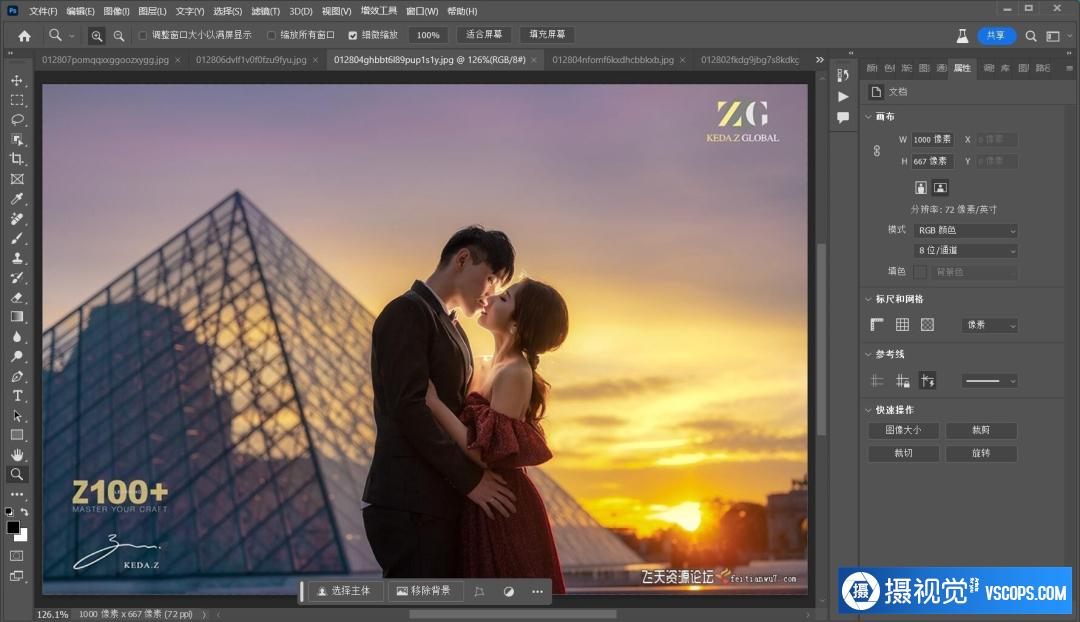Swap foreground and background colors

pyautogui.click(x=25, y=512)
